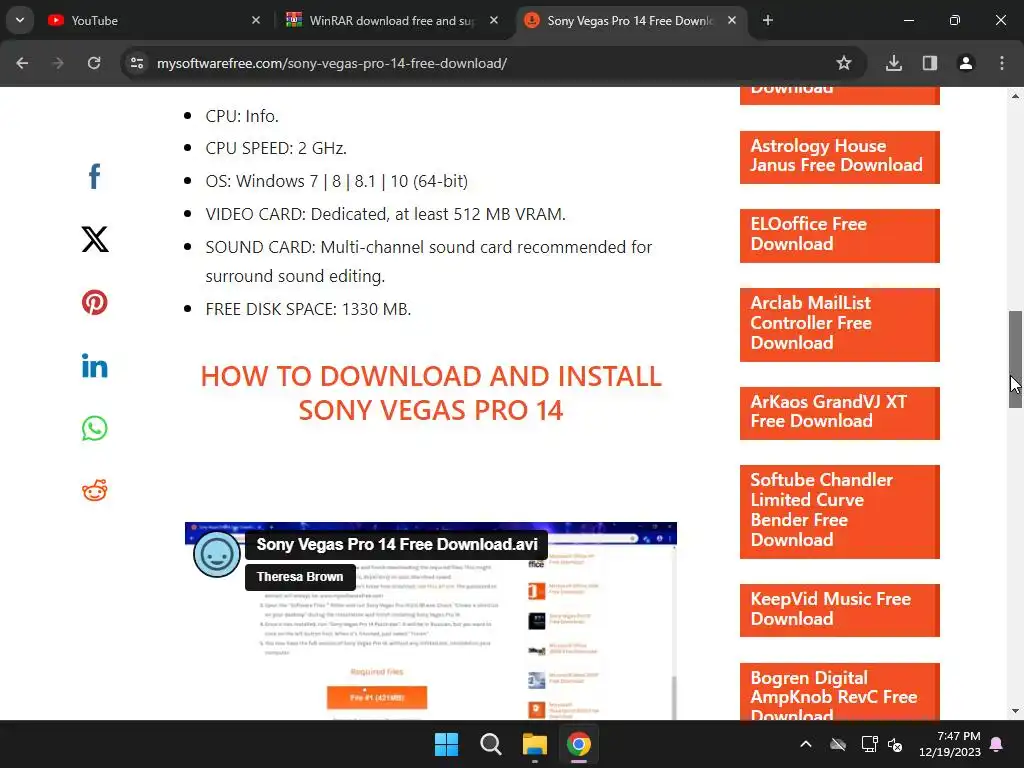Click the text FREE DISK SPACE: 1330 MB.
The height and width of the screenshot is (768, 1024).
click(x=308, y=309)
